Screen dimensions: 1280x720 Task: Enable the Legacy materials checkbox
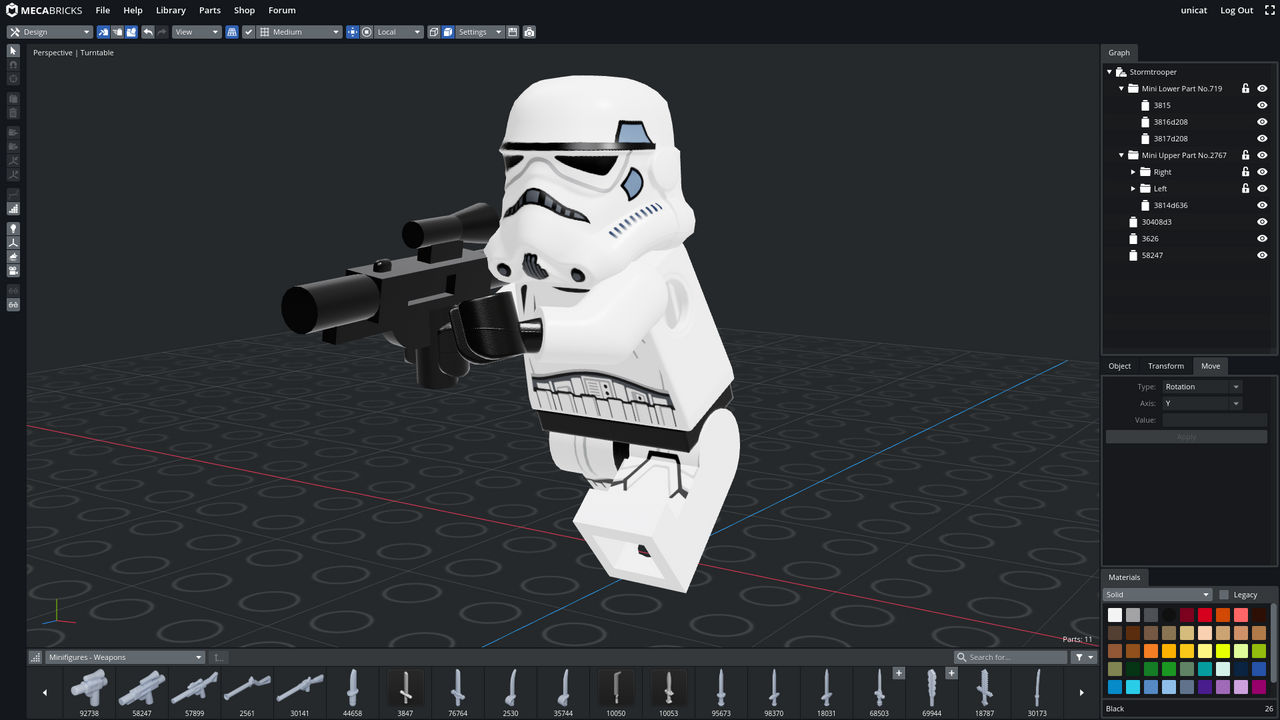pos(1223,595)
